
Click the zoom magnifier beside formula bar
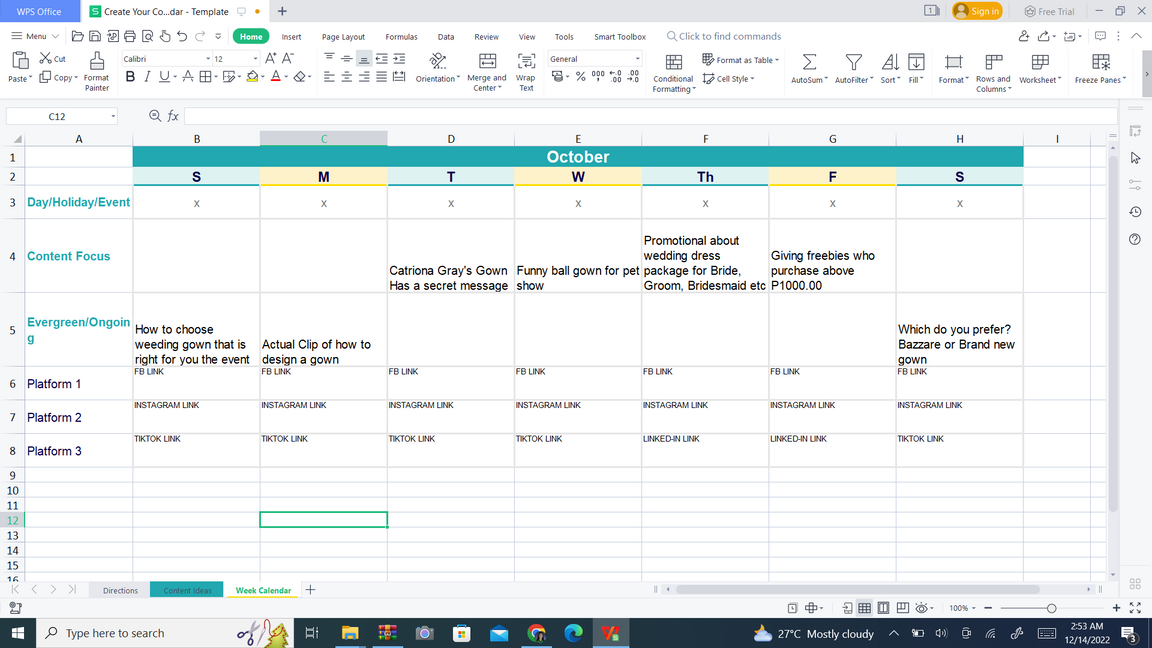point(155,116)
